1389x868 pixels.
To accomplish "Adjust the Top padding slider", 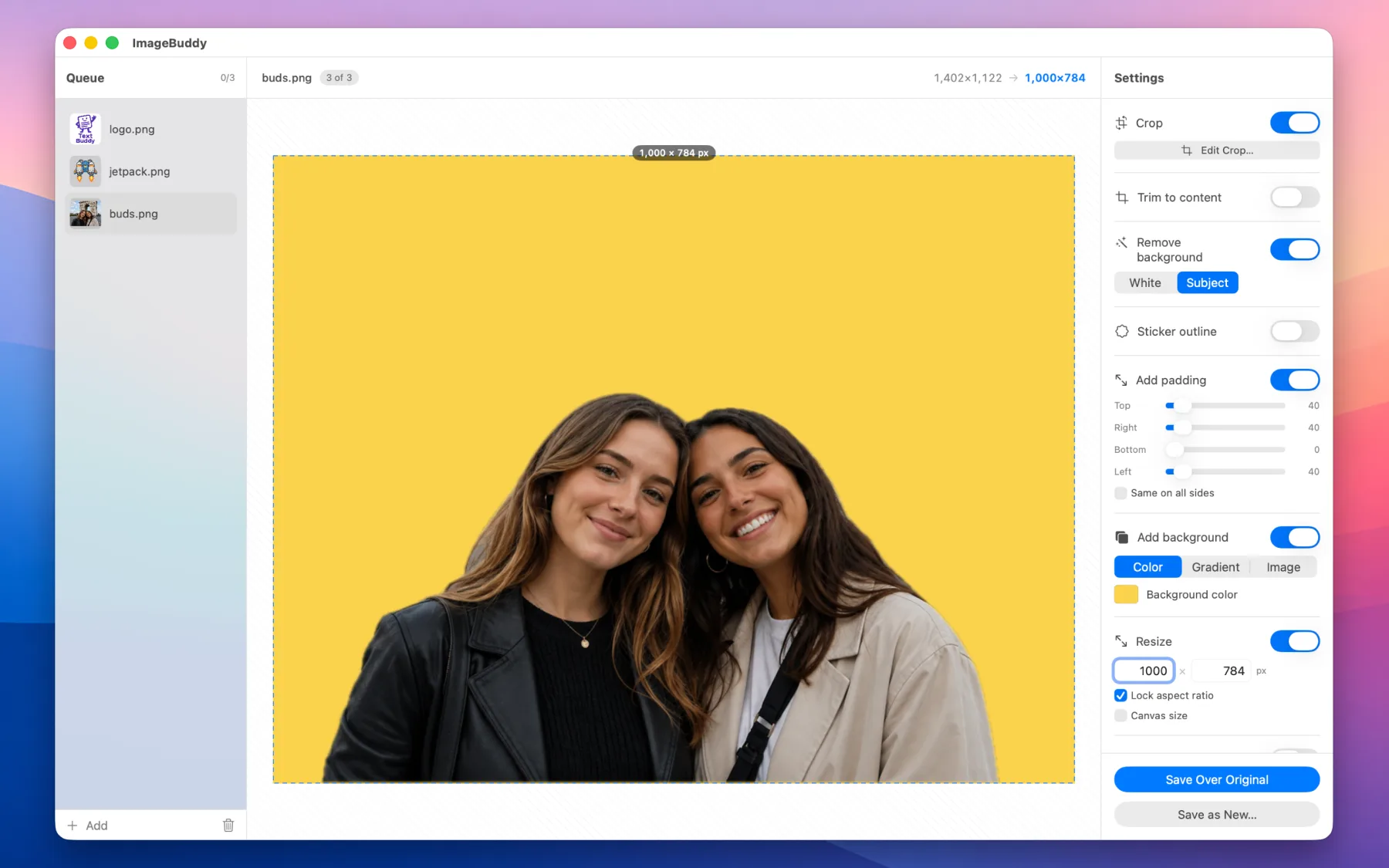I will [x=1225, y=406].
